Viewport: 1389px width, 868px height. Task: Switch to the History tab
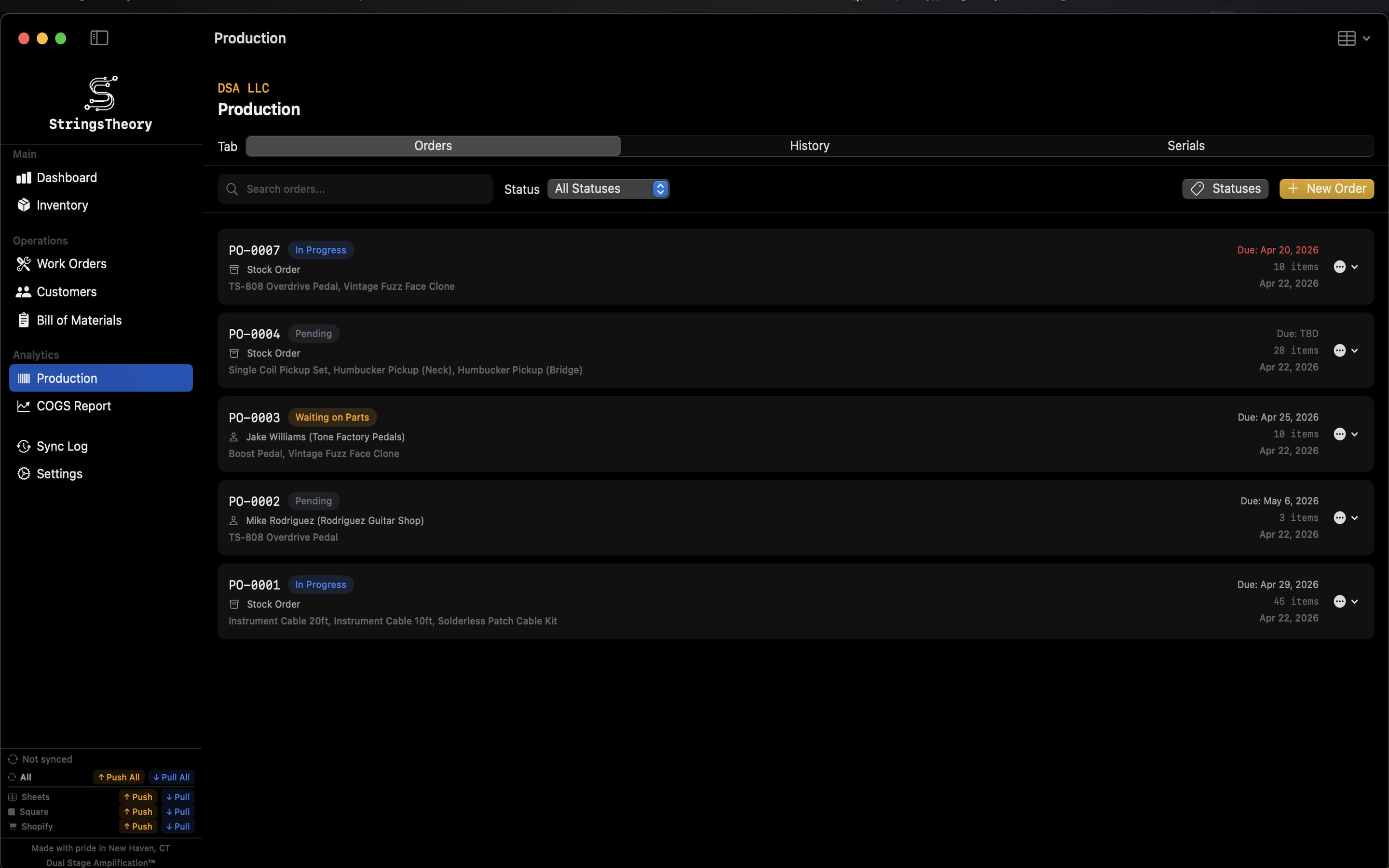809,145
